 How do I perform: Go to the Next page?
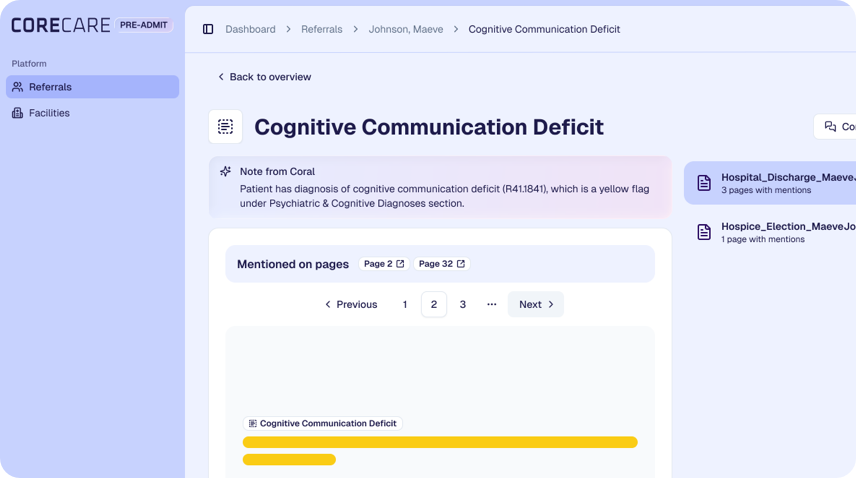coord(536,304)
